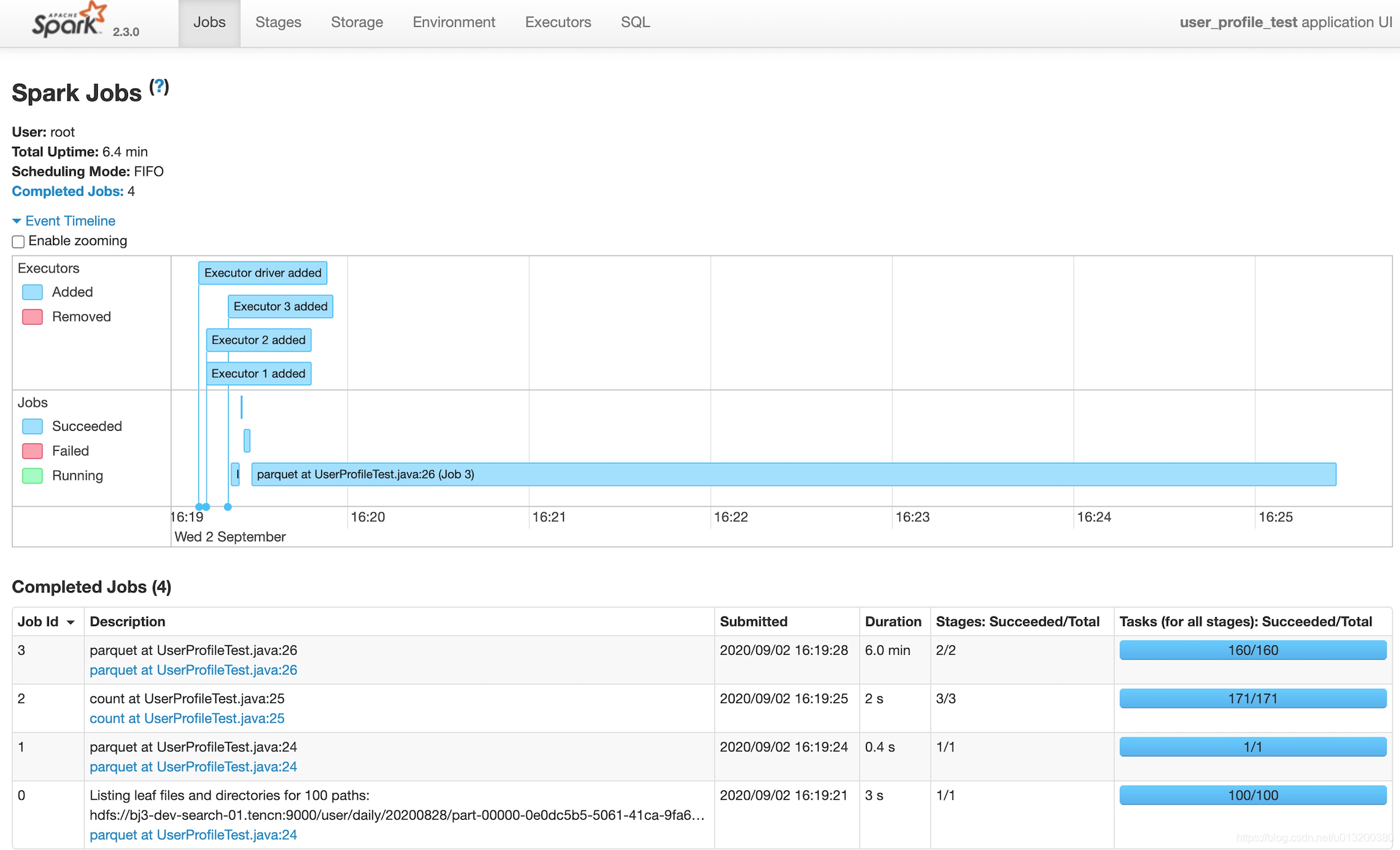Collapse the Event Timeline section
Screen dimensions: 1400x850
coord(64,221)
